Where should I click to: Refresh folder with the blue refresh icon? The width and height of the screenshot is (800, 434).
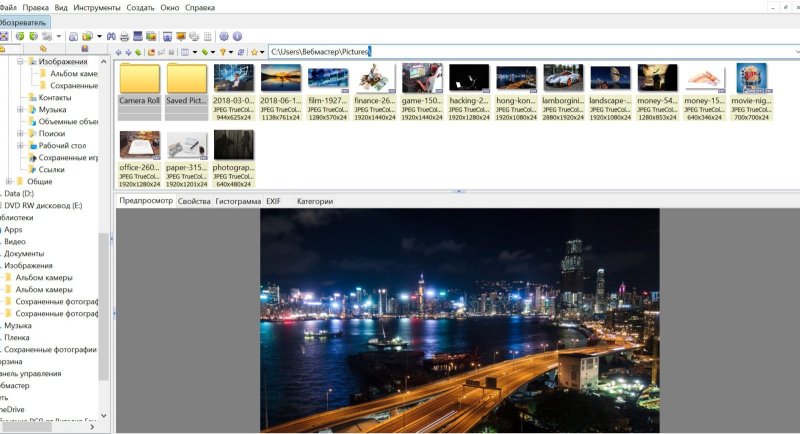241,52
